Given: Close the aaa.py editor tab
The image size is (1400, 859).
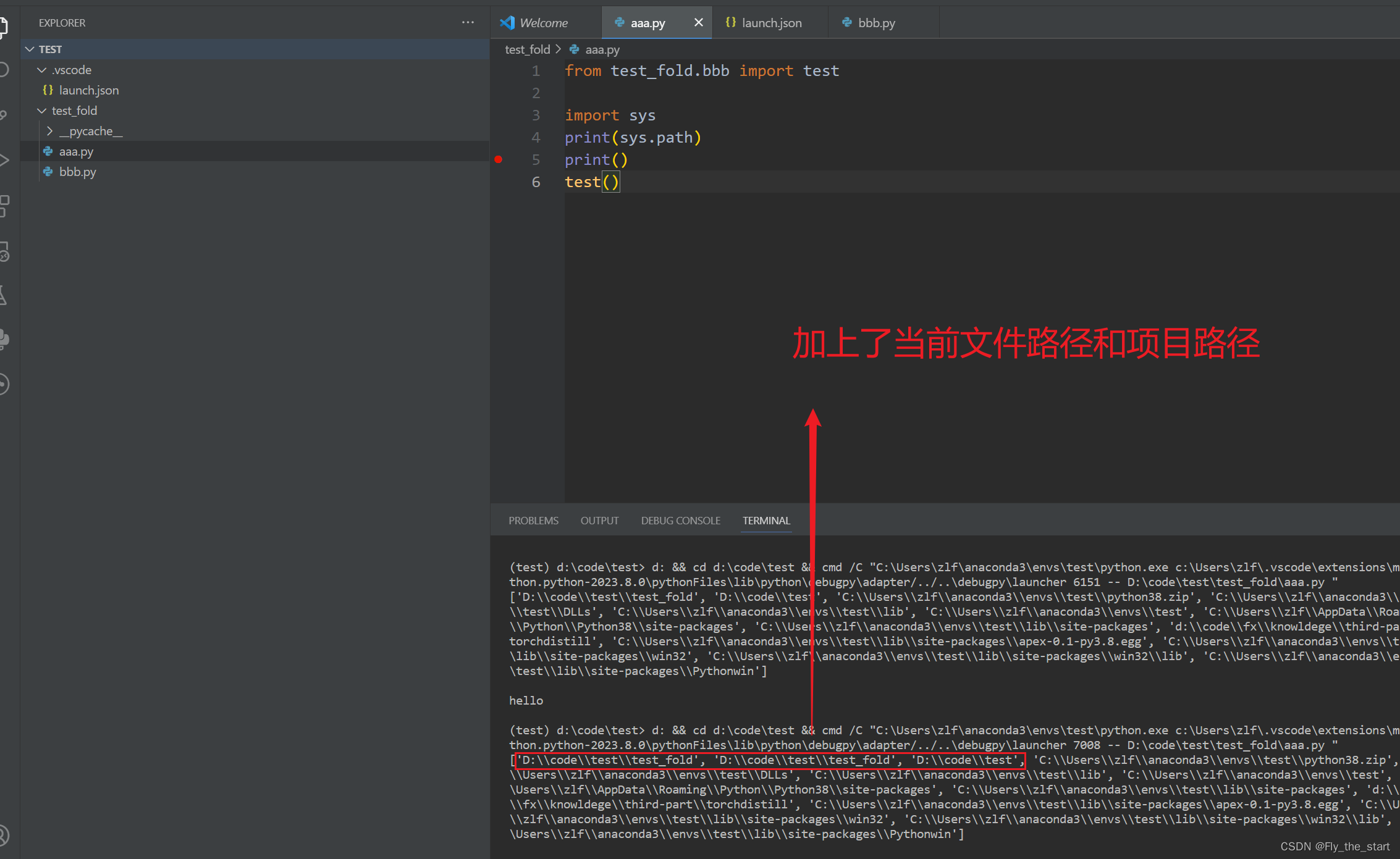Looking at the screenshot, I should pos(698,23).
